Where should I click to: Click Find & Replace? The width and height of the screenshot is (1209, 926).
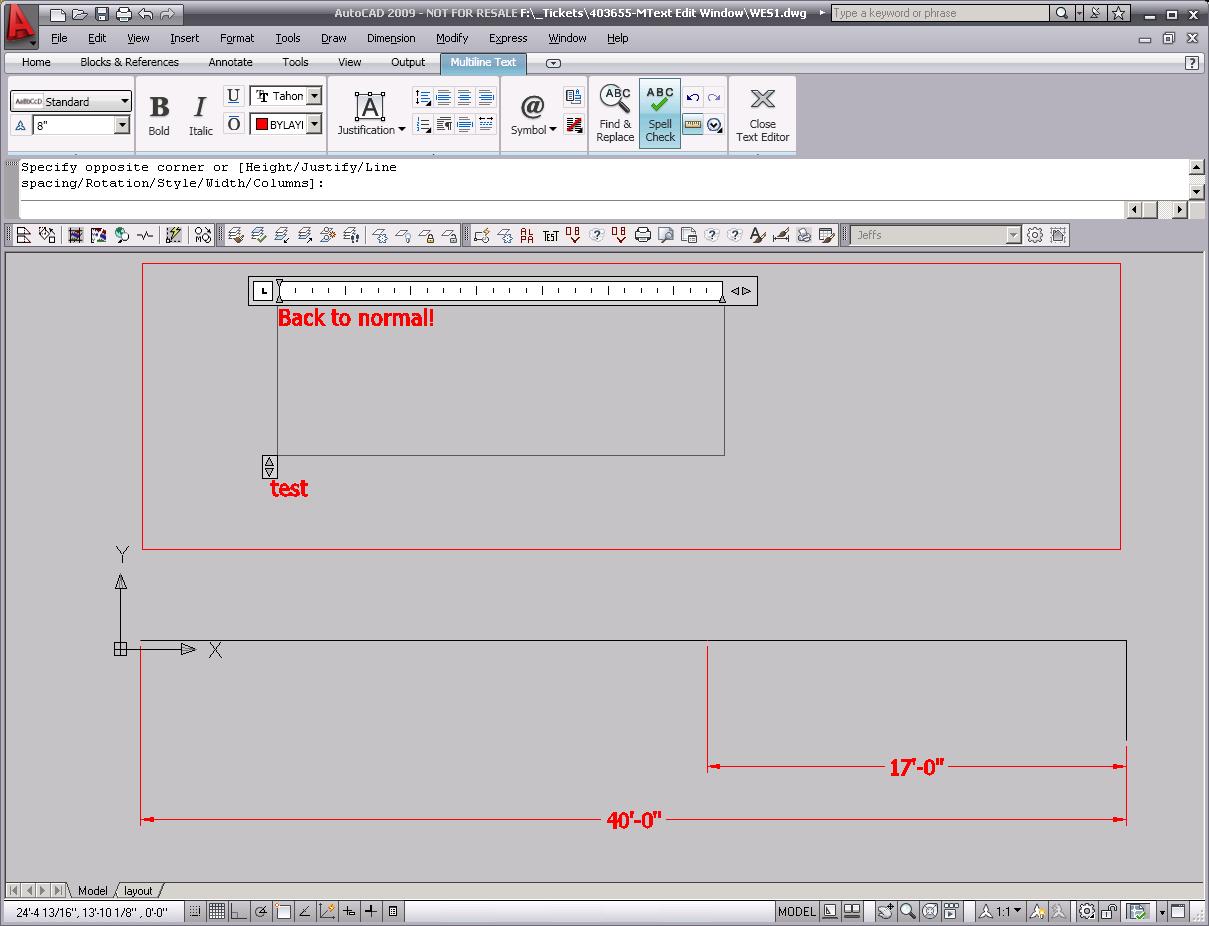tap(615, 113)
